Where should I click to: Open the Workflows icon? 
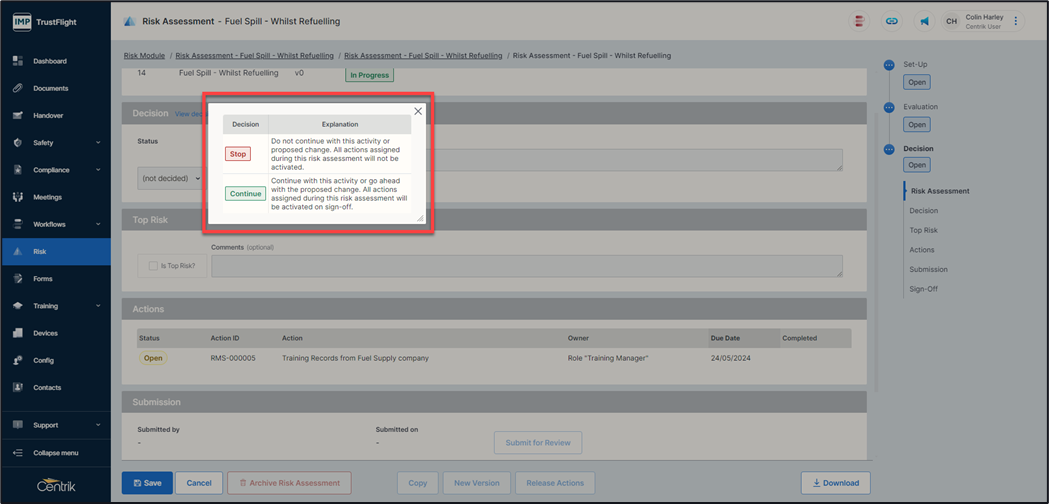[18, 224]
